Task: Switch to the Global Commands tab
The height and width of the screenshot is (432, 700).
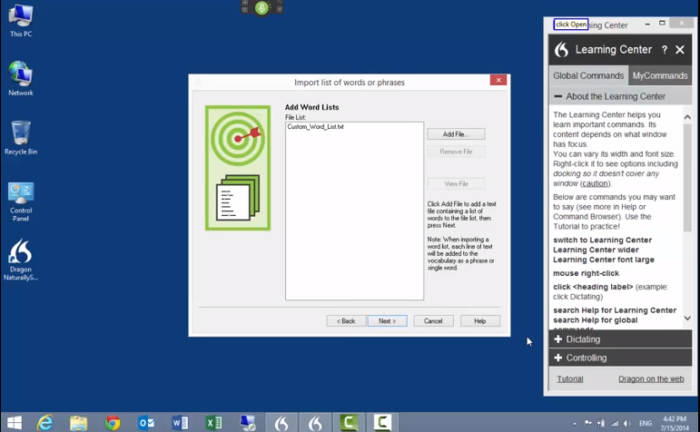Action: click(588, 75)
